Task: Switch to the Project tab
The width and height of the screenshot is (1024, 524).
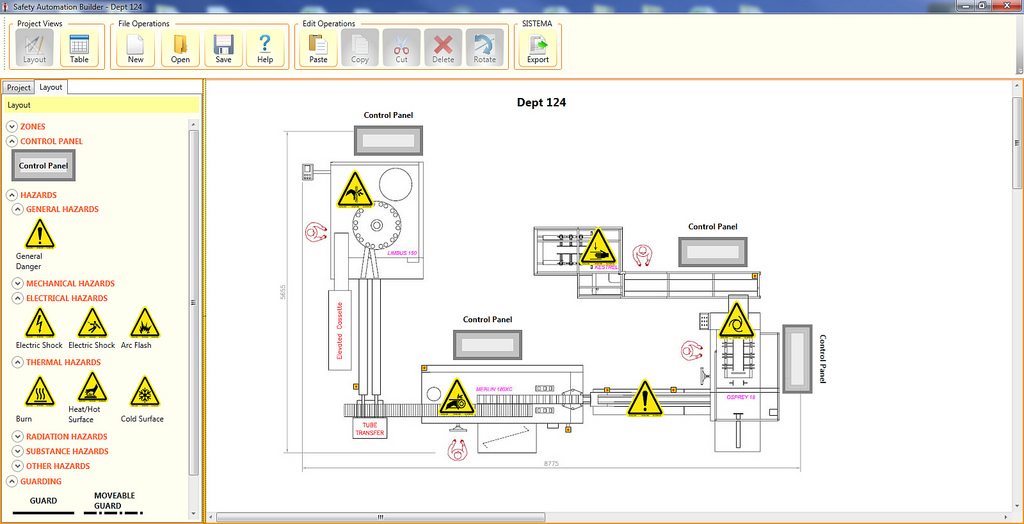Action: 19,88
